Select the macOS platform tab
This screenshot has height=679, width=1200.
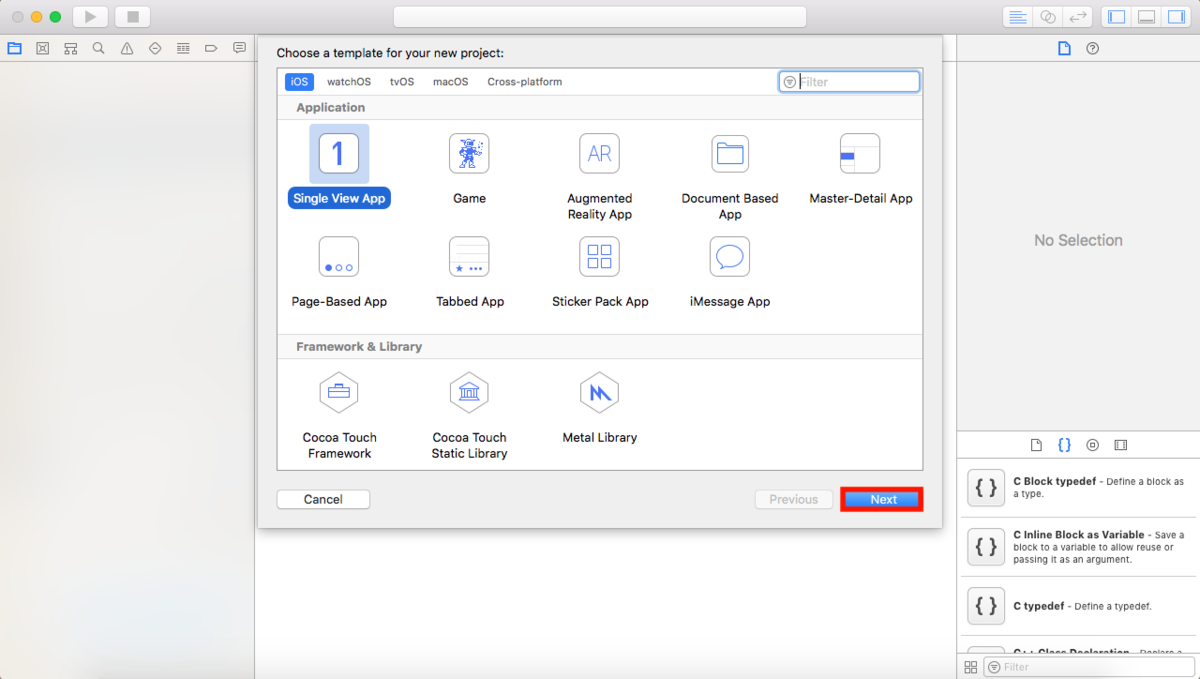pyautogui.click(x=450, y=82)
